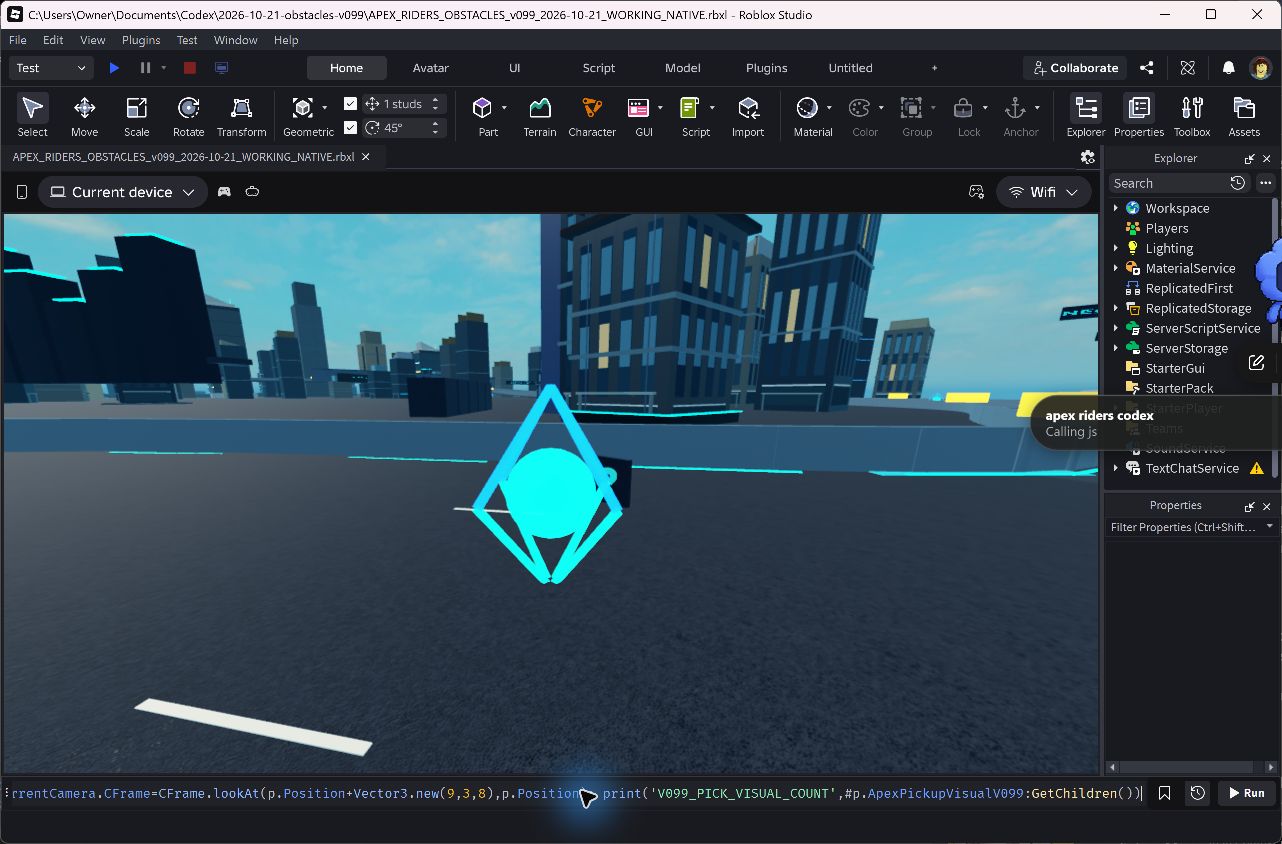Expand the ReplicatedStorage tree node
Screen dimensions: 1282x844
(1116, 308)
